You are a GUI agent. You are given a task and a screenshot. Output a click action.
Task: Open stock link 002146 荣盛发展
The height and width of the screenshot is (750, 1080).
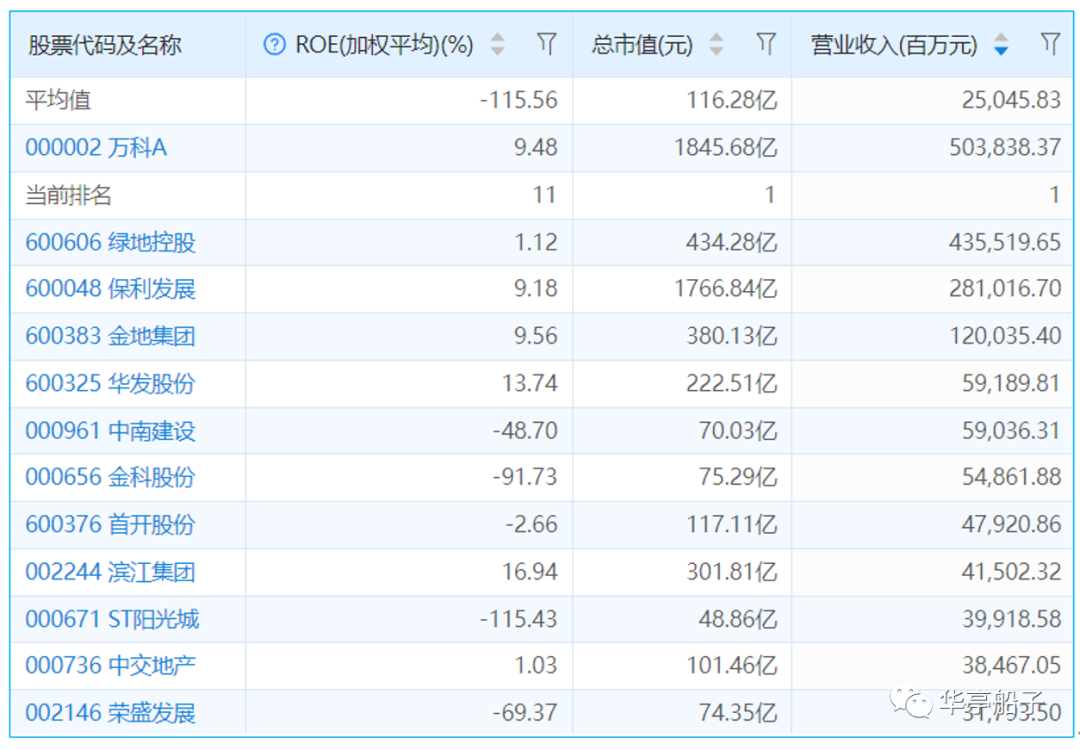click(x=110, y=712)
